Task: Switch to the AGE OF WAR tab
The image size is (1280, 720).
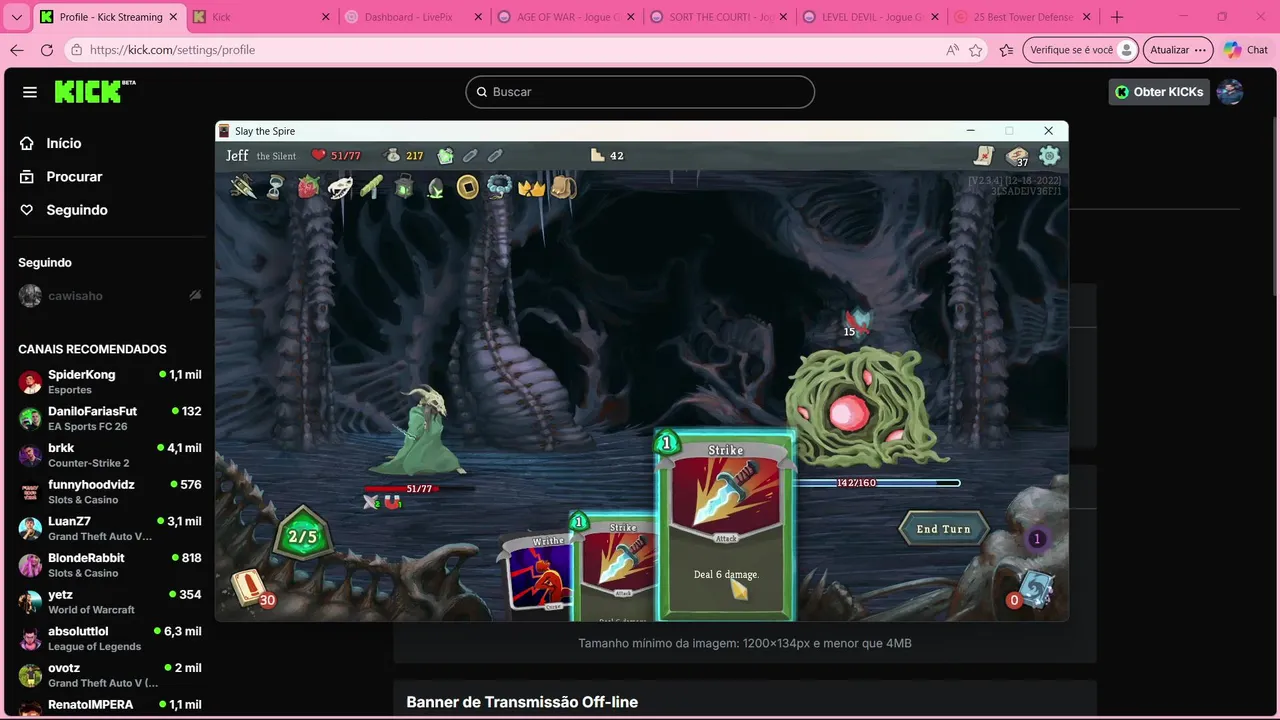Action: [564, 17]
